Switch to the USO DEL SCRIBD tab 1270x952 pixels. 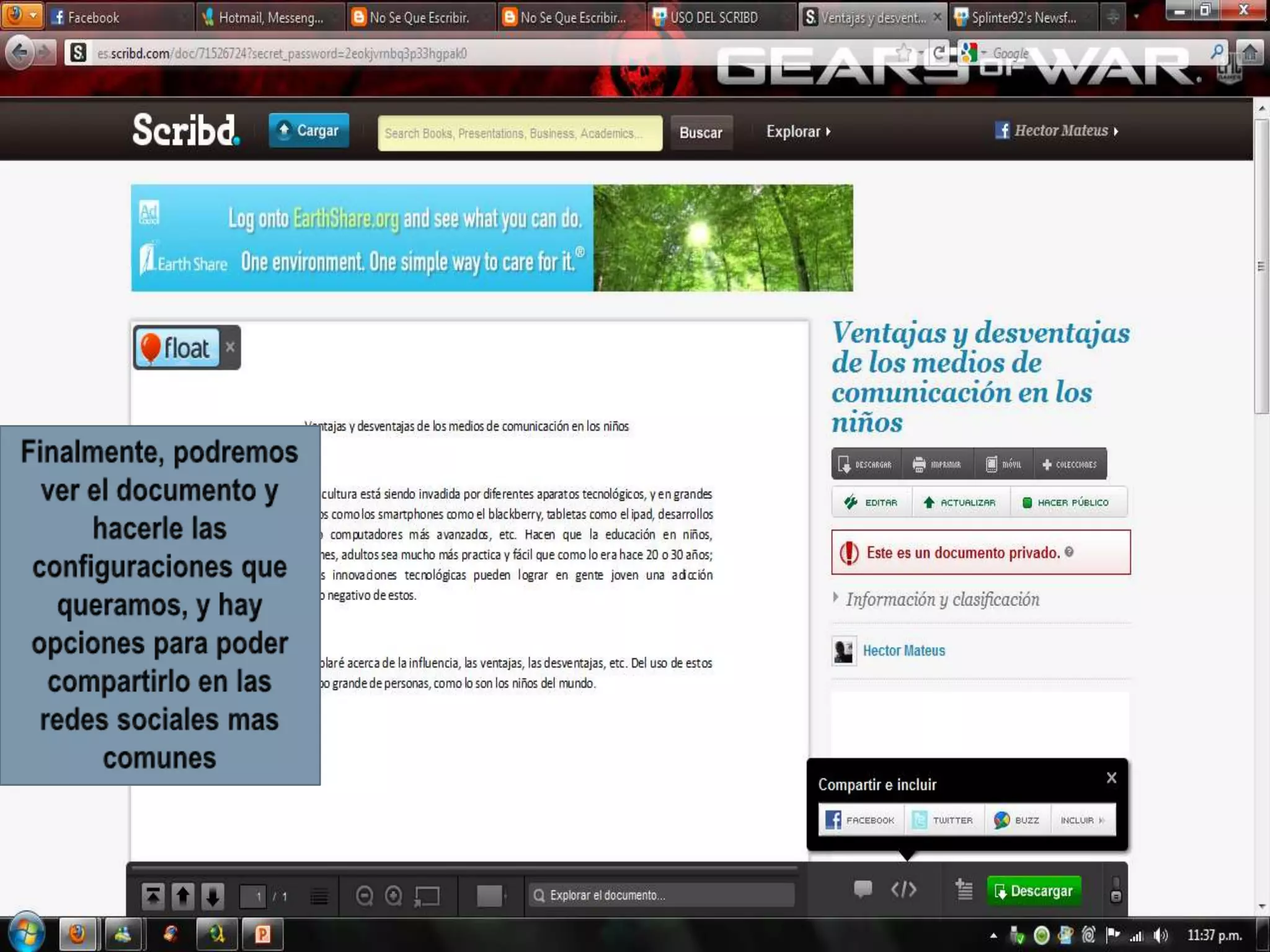pyautogui.click(x=722, y=17)
